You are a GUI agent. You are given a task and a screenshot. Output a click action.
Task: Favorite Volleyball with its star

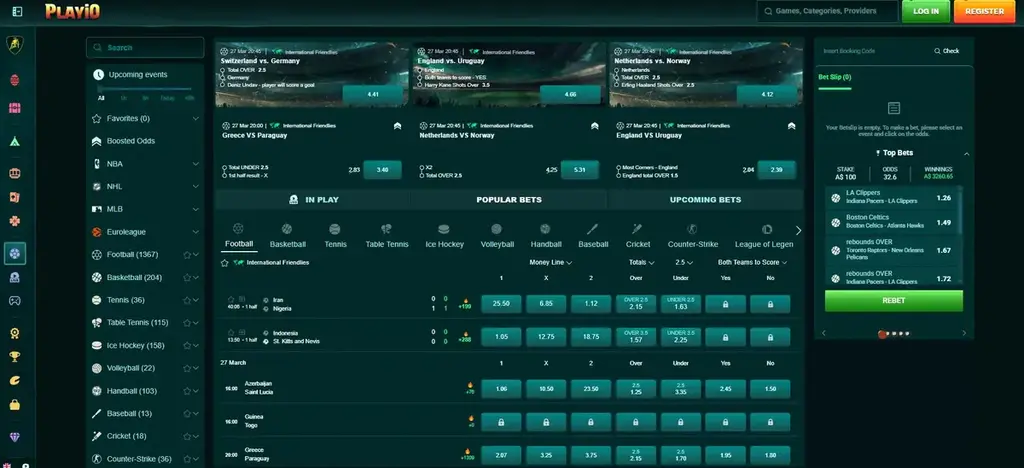click(x=187, y=368)
